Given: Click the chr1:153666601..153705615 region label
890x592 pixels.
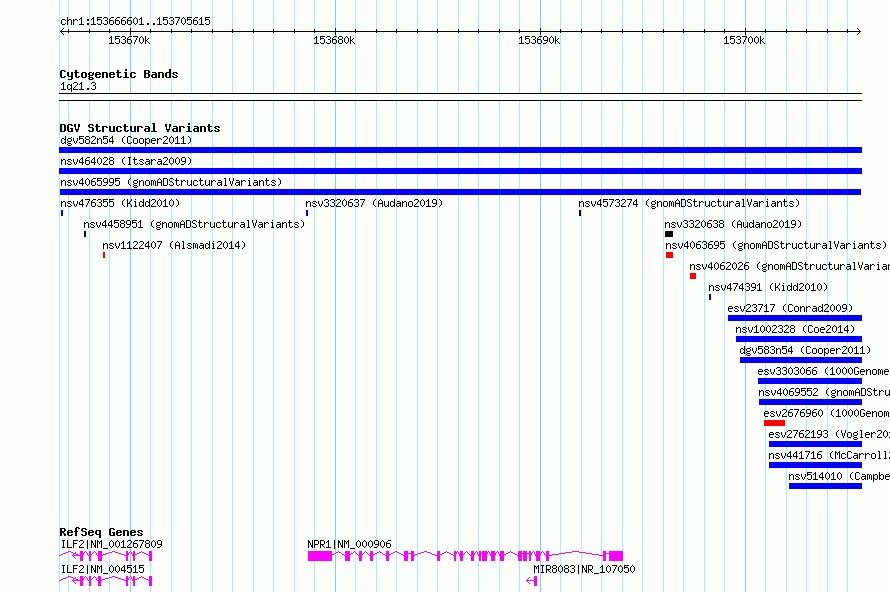Looking at the screenshot, I should (135, 21).
